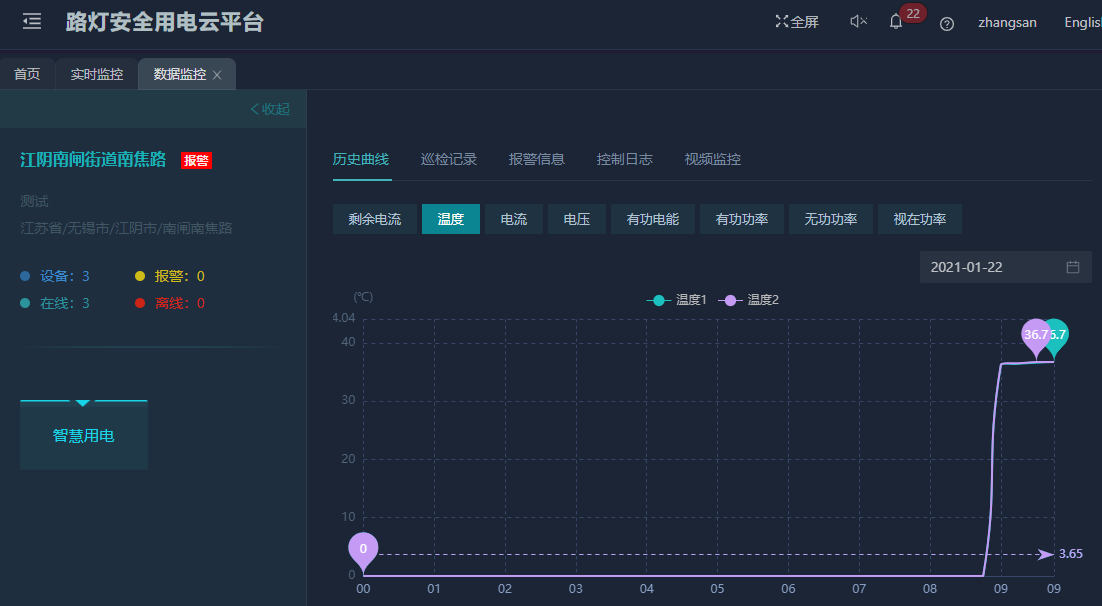The width and height of the screenshot is (1102, 606).
Task: Collapse the sidebar using 收起
Action: [x=270, y=109]
